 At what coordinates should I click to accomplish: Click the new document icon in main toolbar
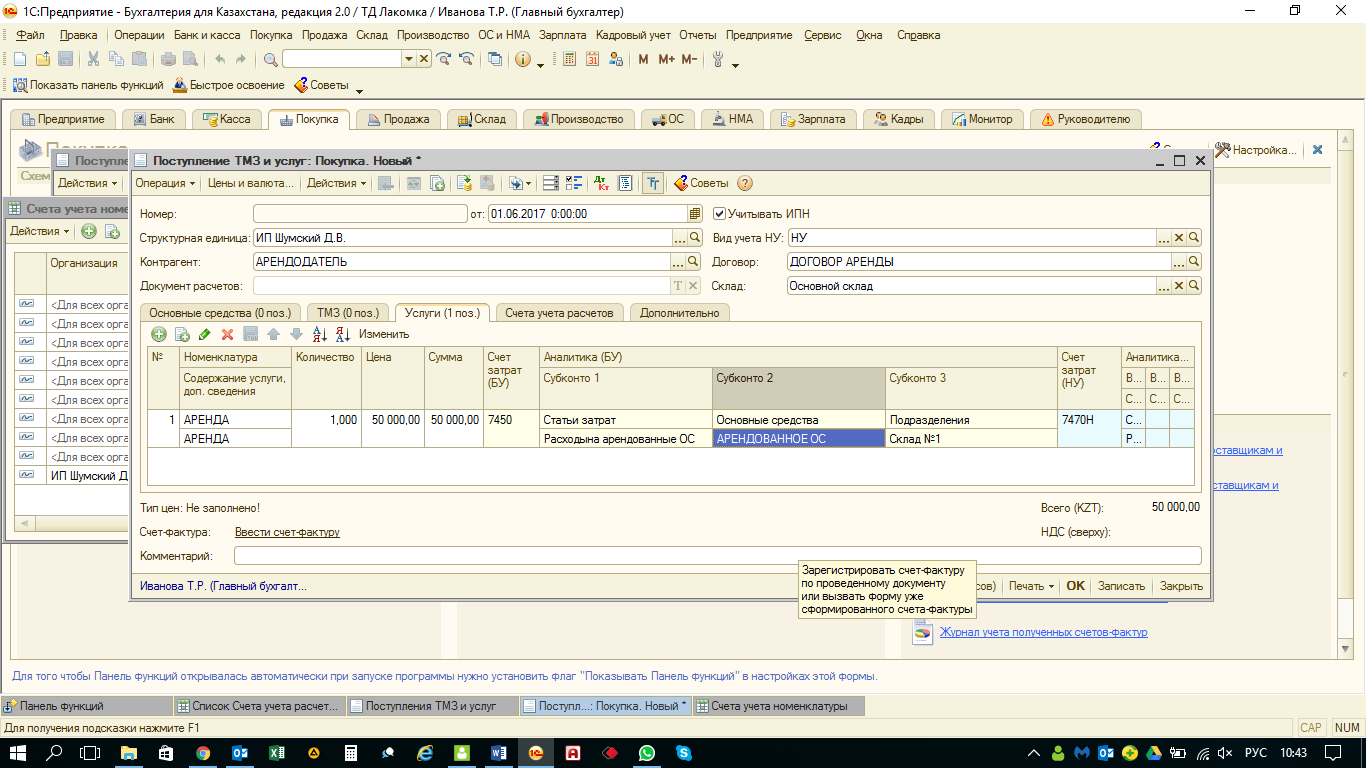20,59
